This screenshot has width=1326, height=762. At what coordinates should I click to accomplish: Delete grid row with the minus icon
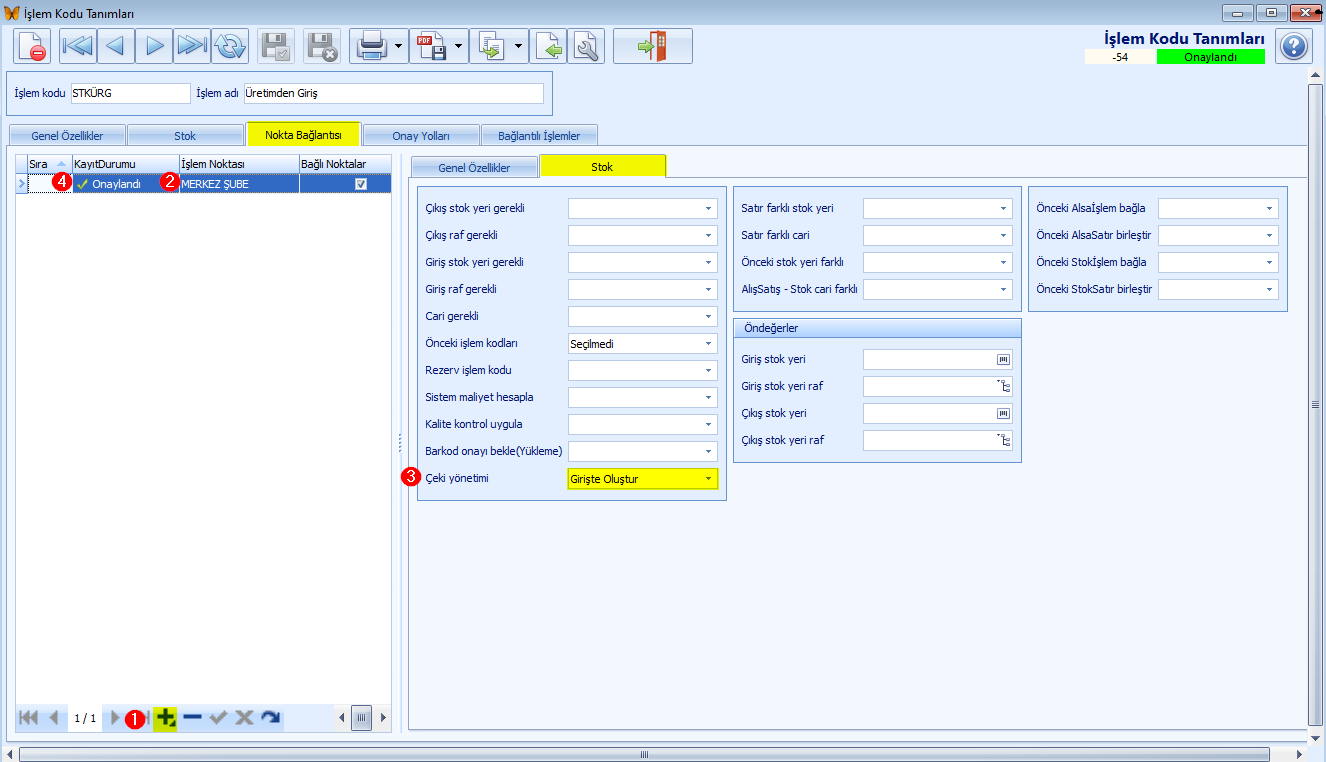point(192,718)
